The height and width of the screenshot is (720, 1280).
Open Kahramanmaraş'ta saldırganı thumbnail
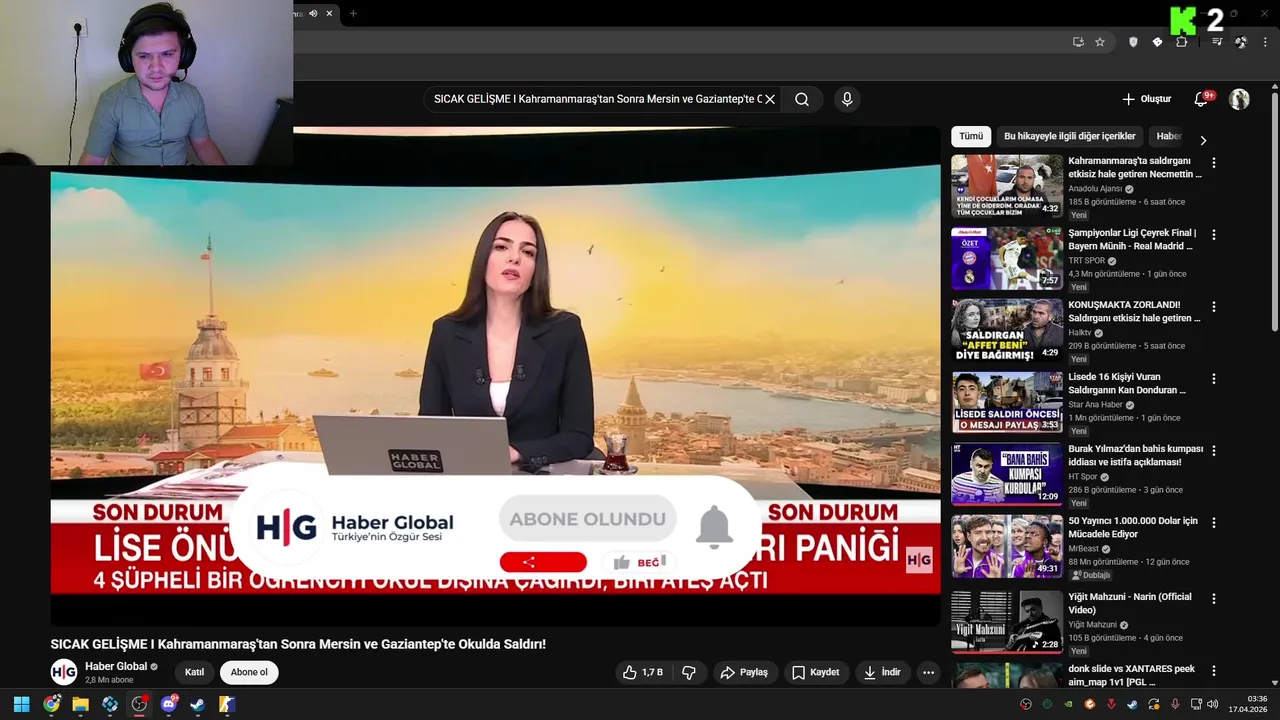coord(1006,186)
